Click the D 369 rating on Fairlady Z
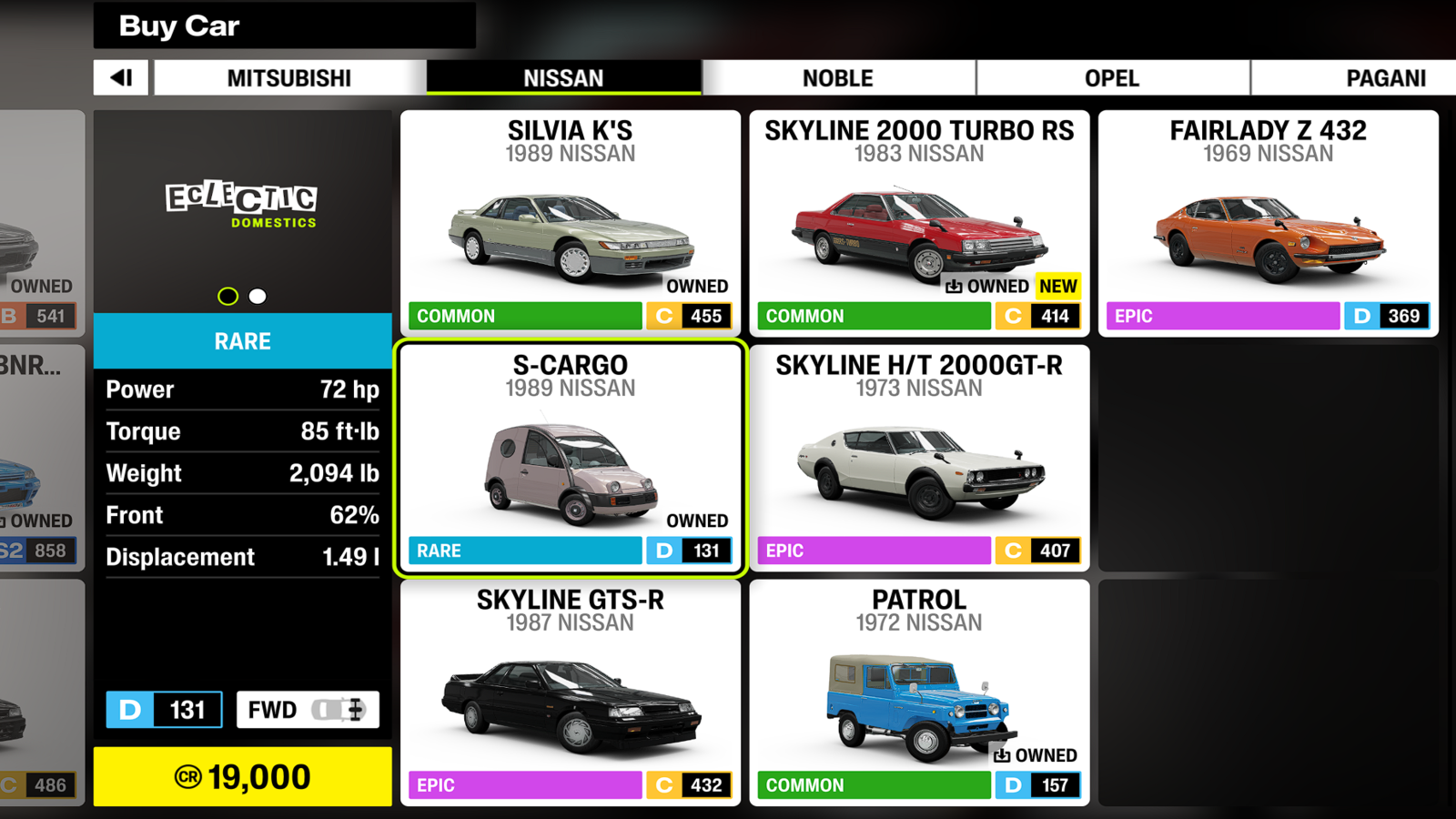Viewport: 1456px width, 819px height. coord(1387,316)
